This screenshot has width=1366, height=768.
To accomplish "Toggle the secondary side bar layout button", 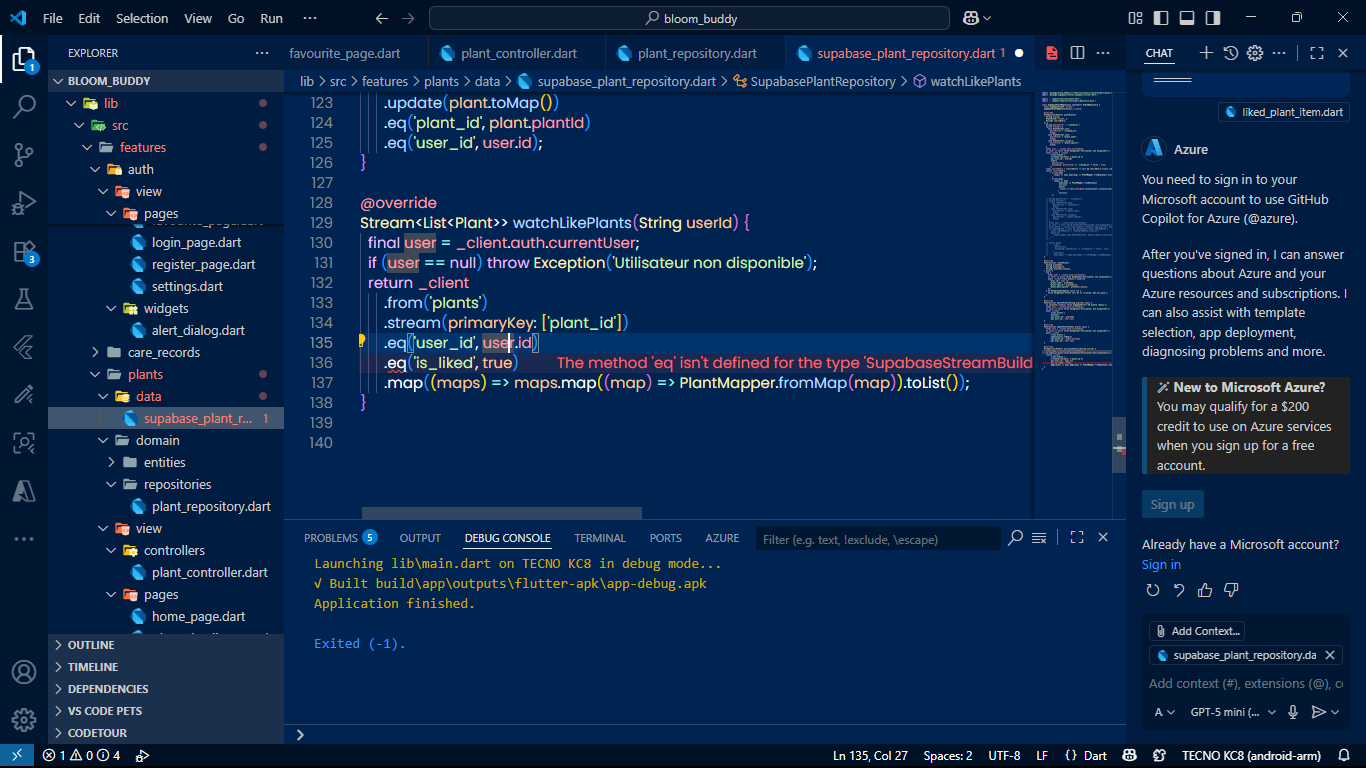I will [1213, 18].
